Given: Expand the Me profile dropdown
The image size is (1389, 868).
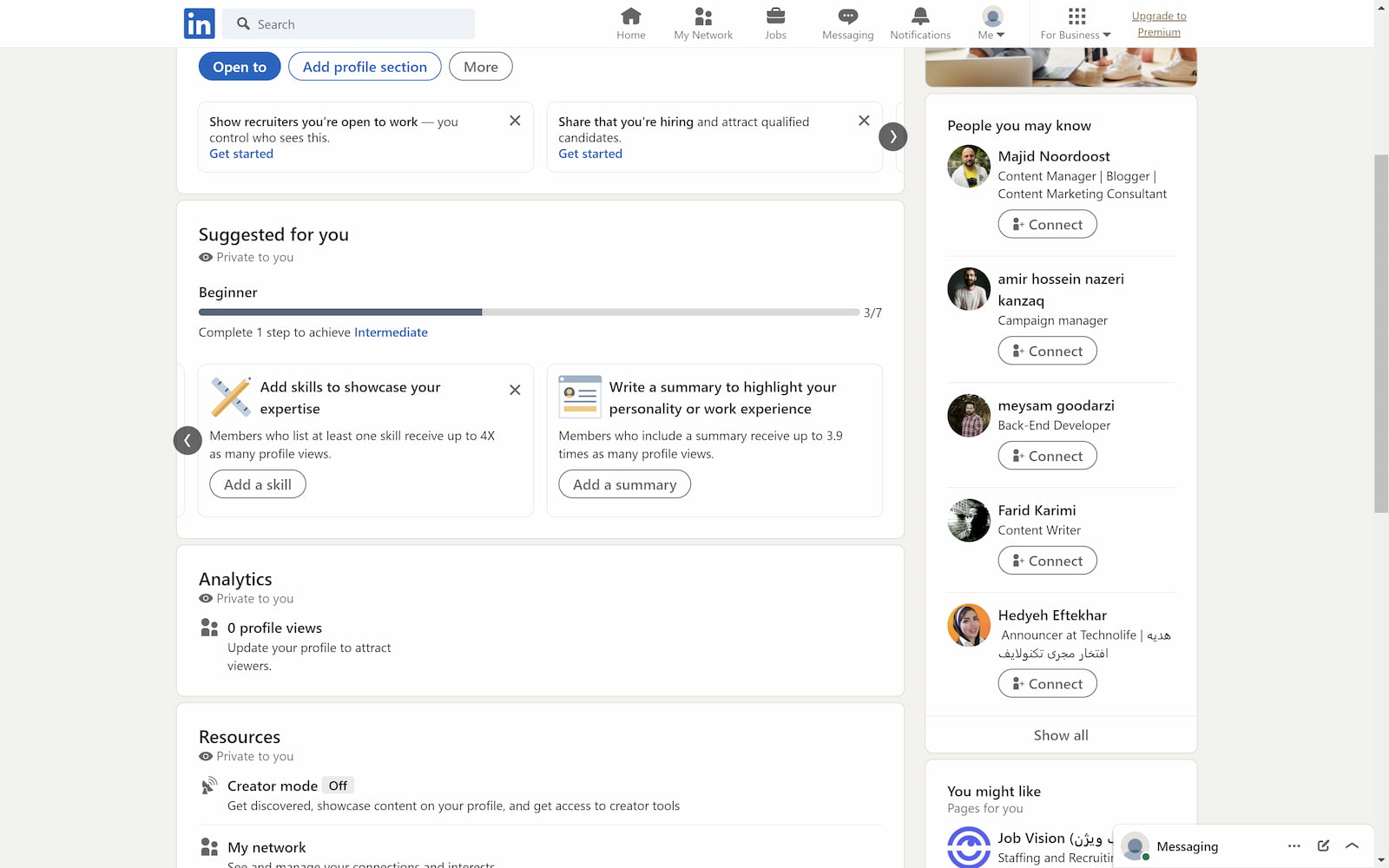Looking at the screenshot, I should point(991,23).
